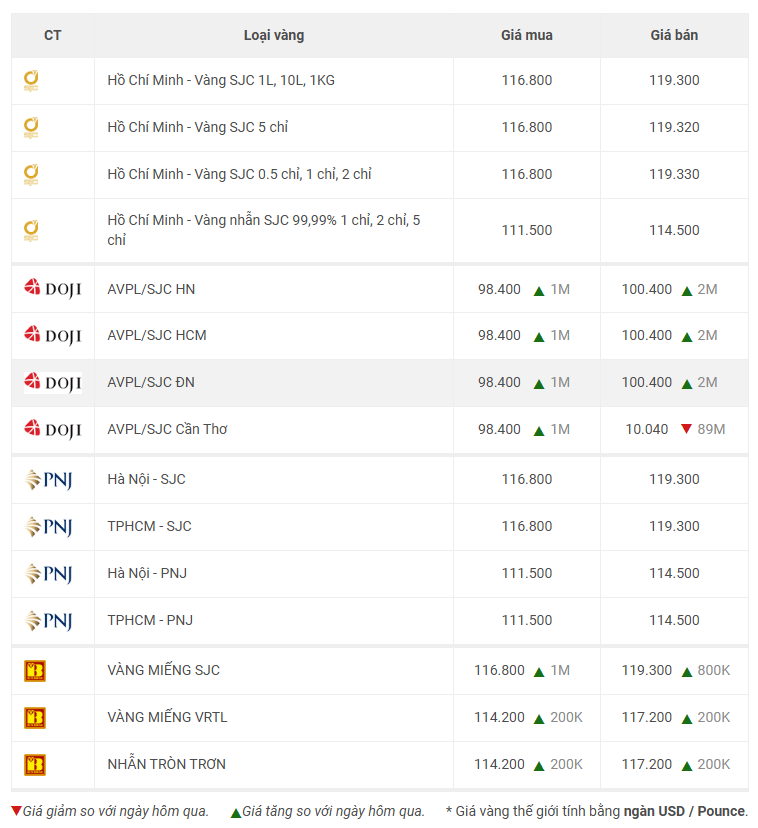Click the 800K increase value
The height and width of the screenshot is (828, 758).
[714, 670]
